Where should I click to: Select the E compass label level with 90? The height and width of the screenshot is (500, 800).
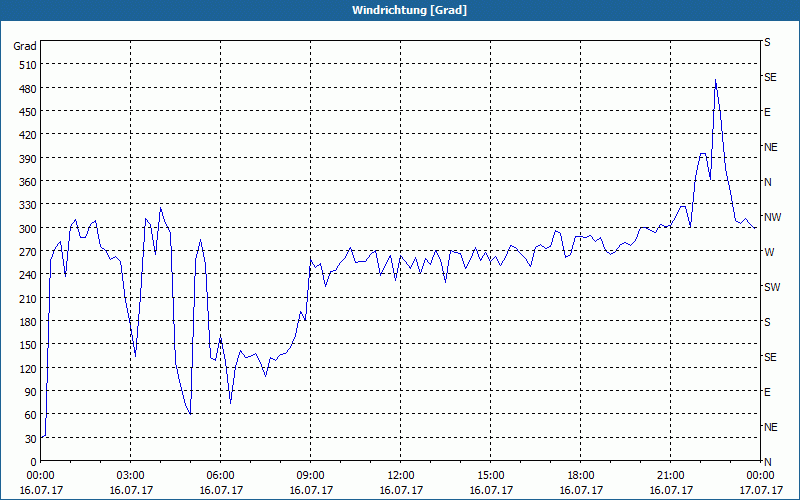[767, 392]
